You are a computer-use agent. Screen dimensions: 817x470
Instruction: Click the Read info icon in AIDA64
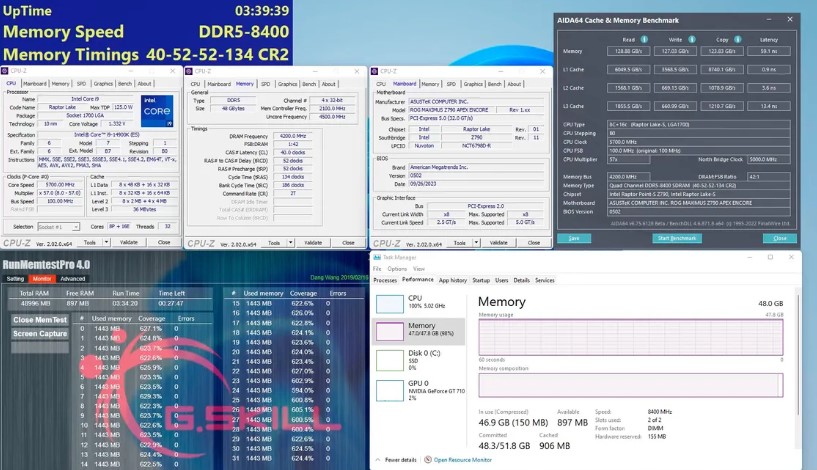pyautogui.click(x=644, y=40)
